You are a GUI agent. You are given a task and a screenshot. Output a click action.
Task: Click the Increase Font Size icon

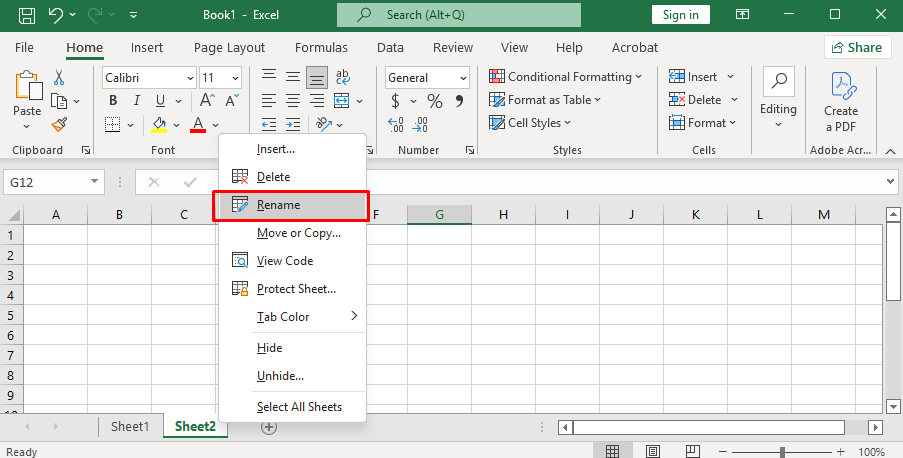pyautogui.click(x=206, y=101)
